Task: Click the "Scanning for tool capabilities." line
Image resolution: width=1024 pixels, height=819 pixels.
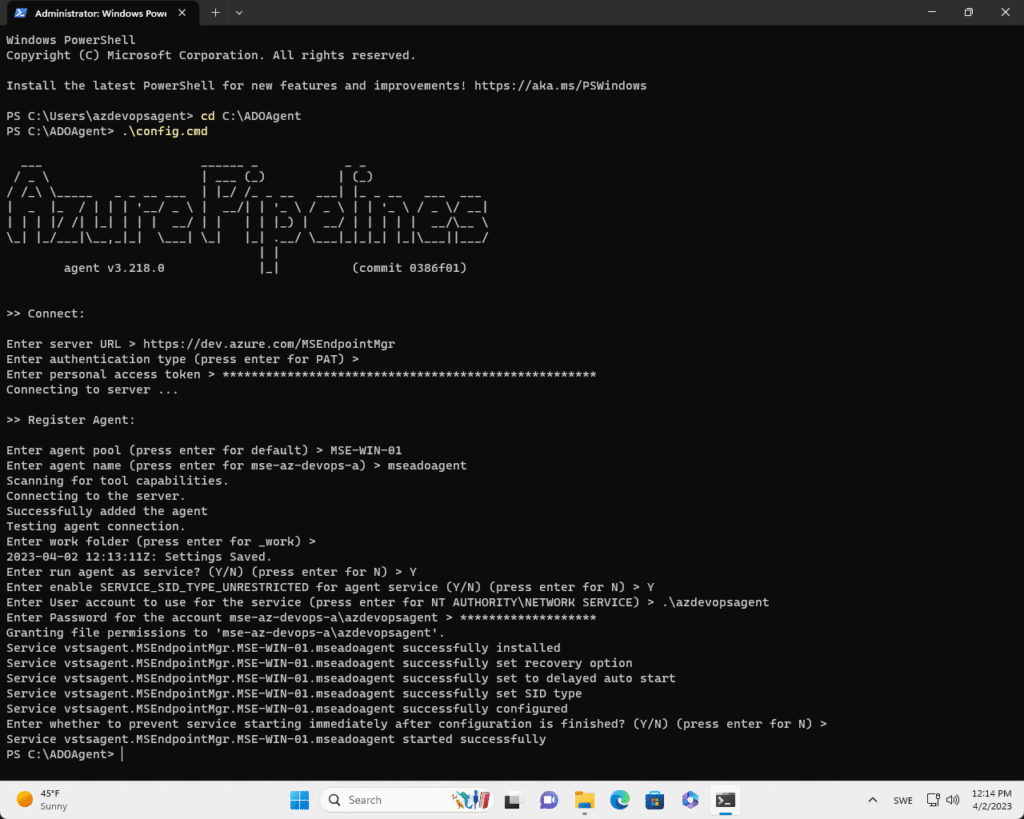Action: pos(118,481)
